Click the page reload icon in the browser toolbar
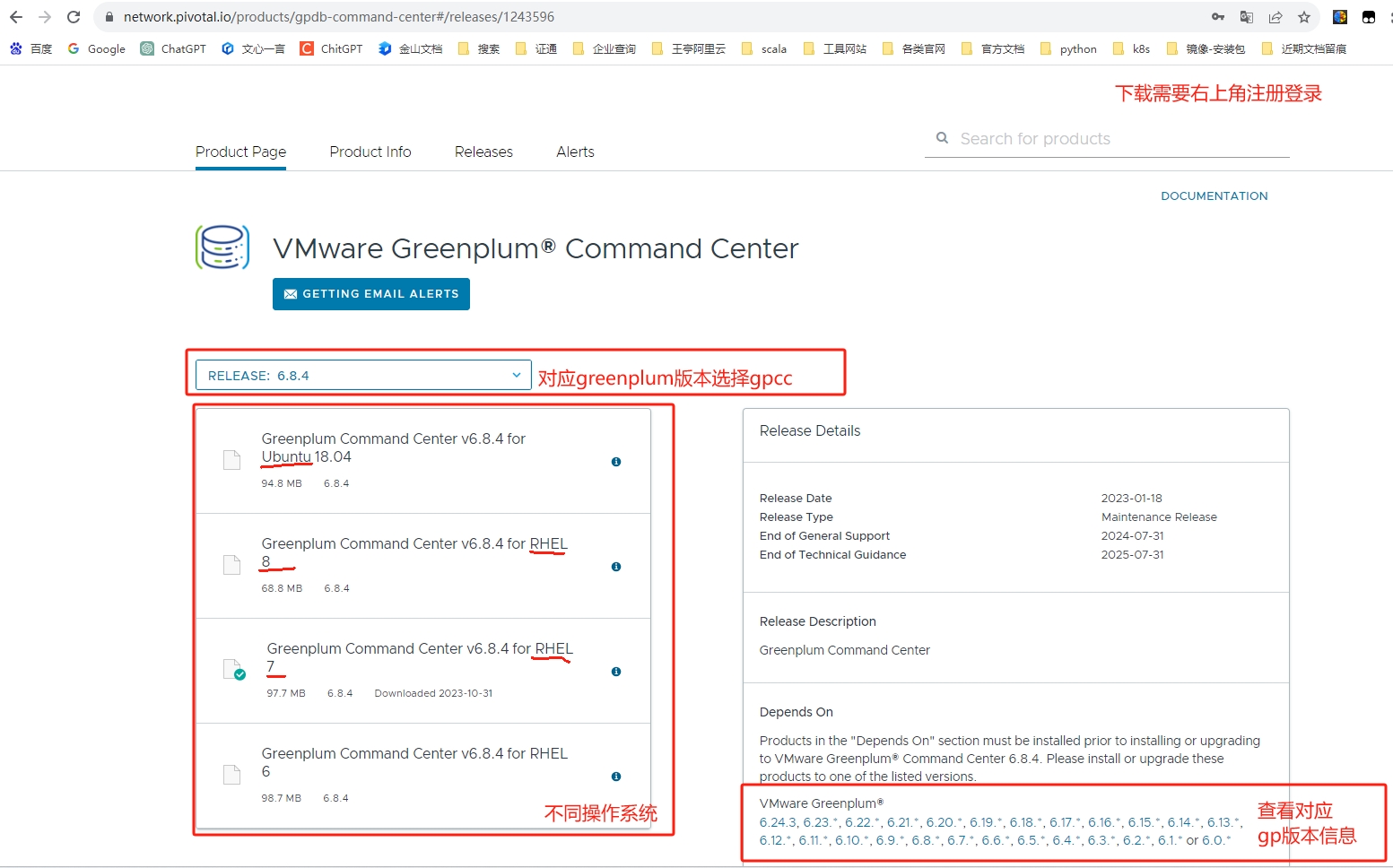 (x=74, y=16)
